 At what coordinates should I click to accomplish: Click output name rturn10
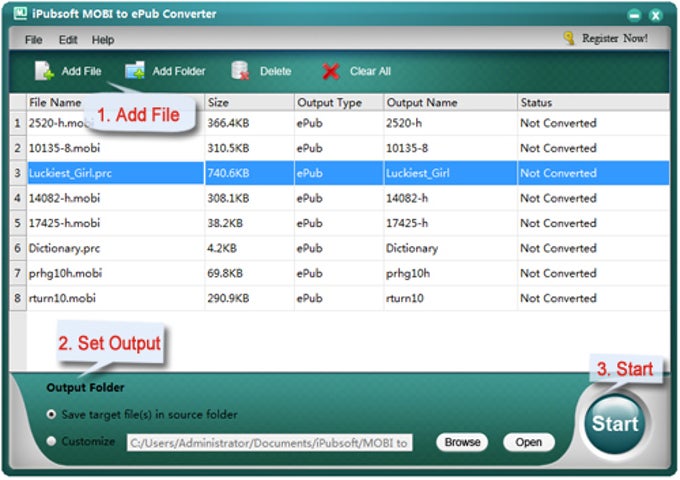[x=405, y=298]
